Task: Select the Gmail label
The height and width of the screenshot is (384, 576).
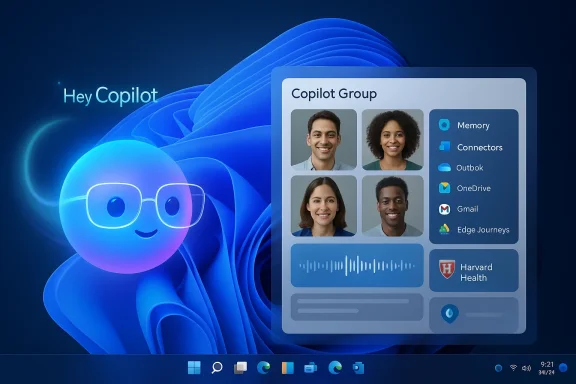Action: pos(467,209)
